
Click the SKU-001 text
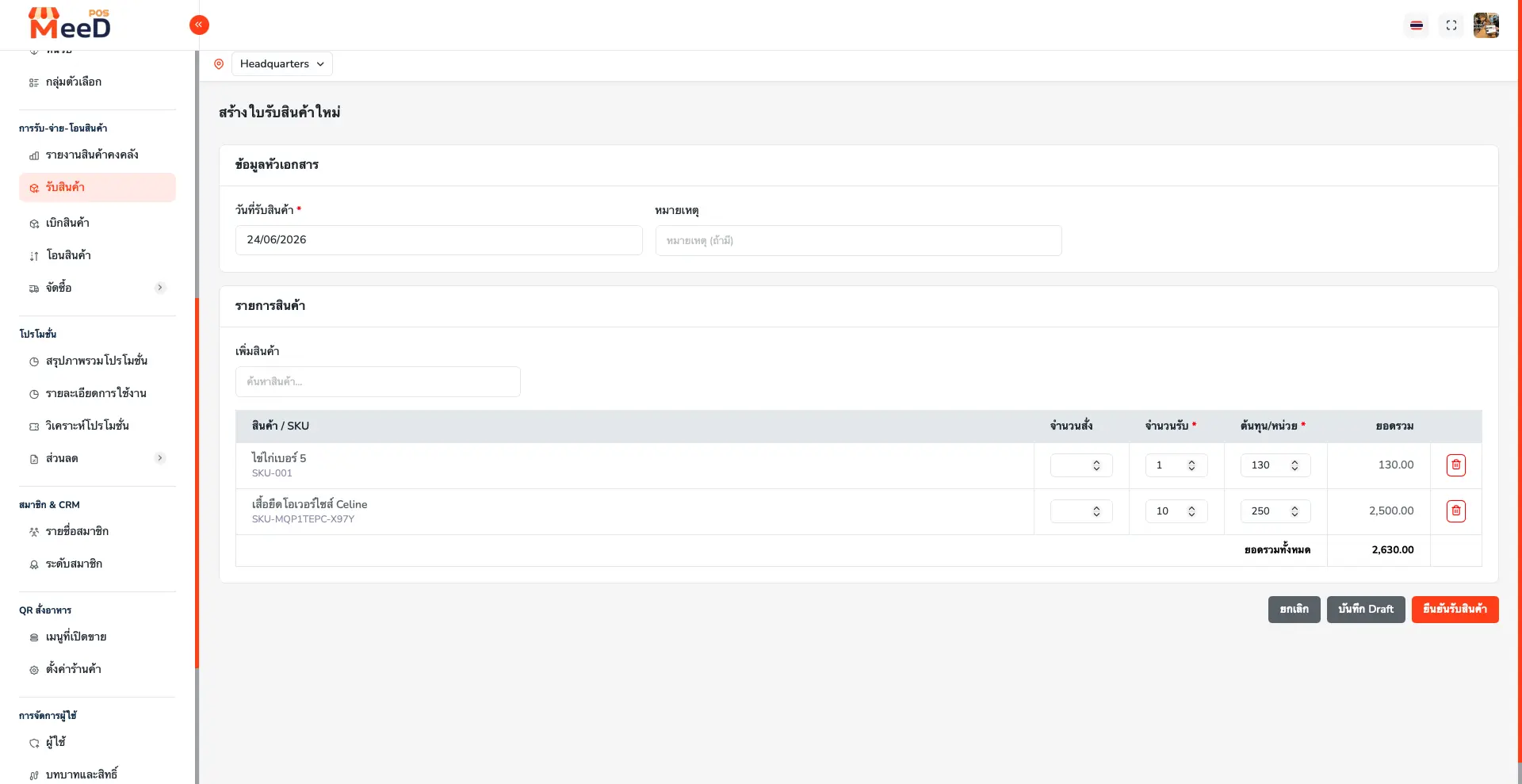[272, 473]
